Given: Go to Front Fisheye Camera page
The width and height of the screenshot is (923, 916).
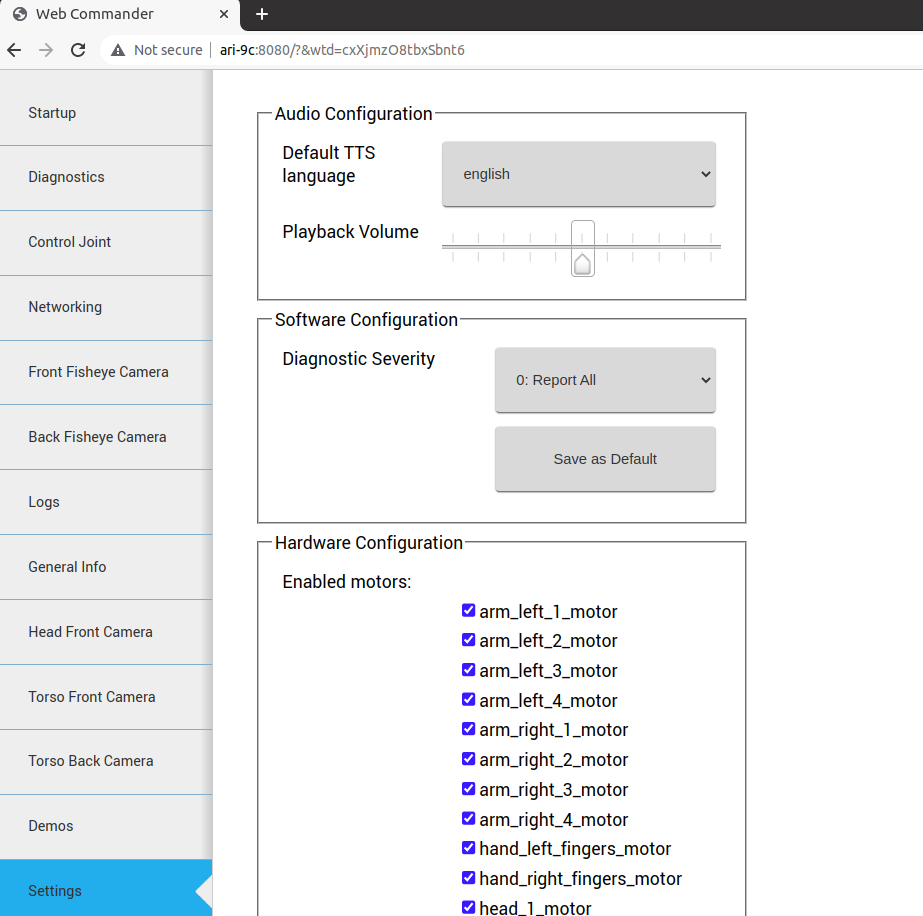Looking at the screenshot, I should point(98,372).
